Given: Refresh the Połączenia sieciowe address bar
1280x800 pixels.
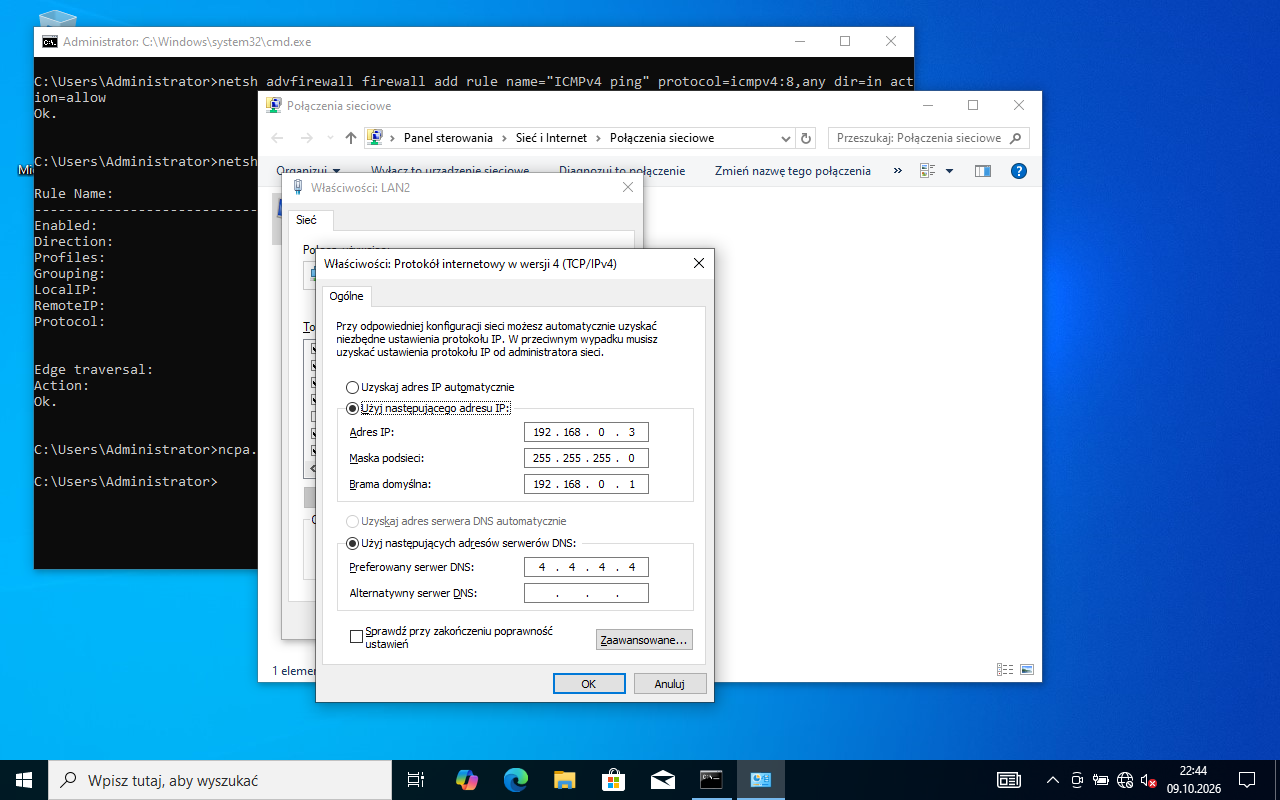Looking at the screenshot, I should click(x=807, y=138).
